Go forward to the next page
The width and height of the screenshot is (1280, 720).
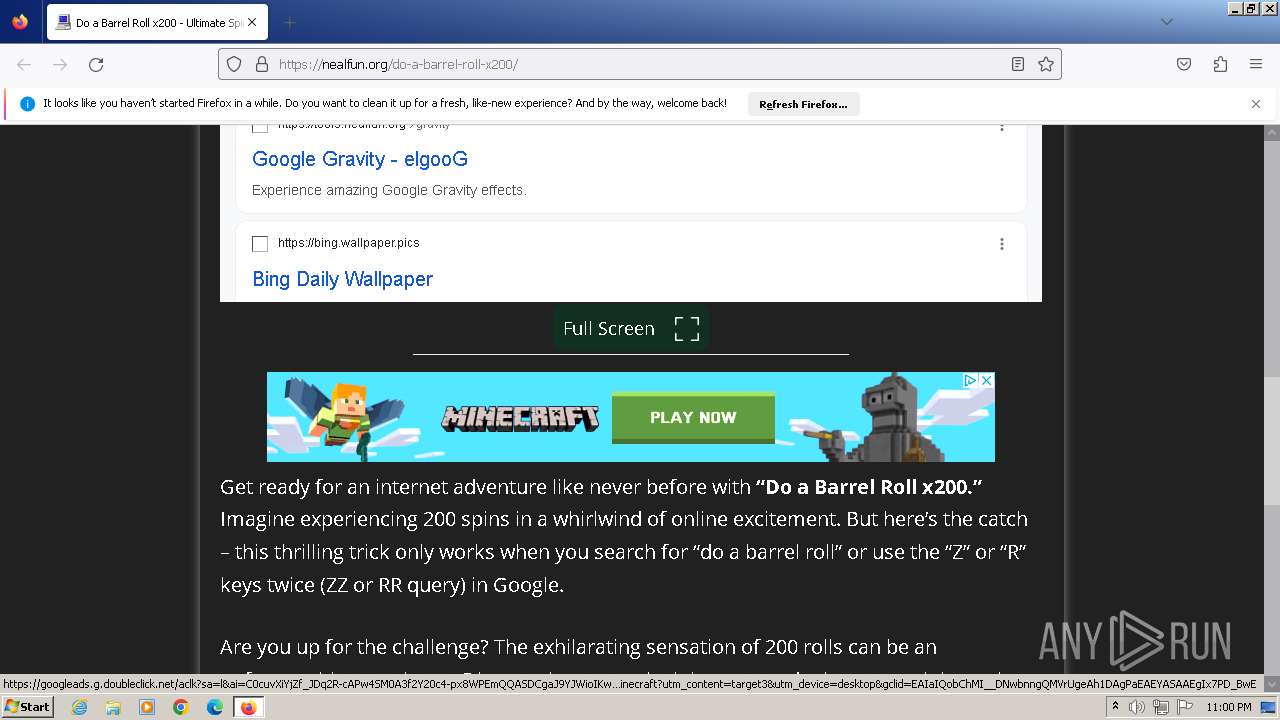tap(60, 64)
